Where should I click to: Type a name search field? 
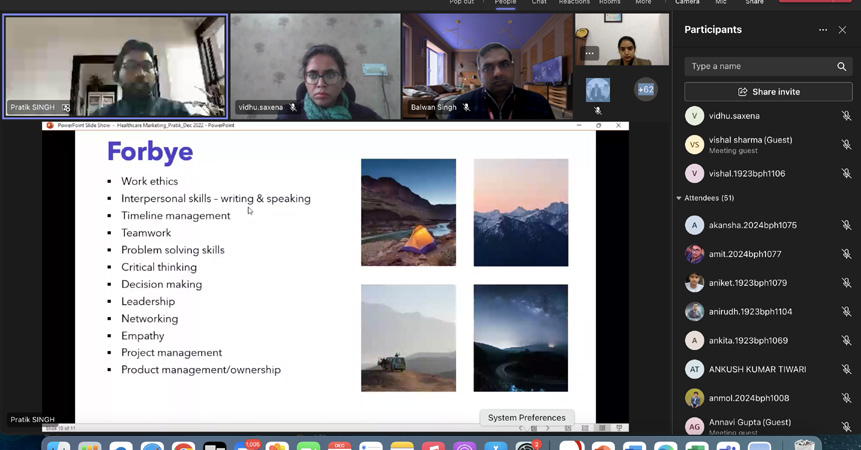760,67
